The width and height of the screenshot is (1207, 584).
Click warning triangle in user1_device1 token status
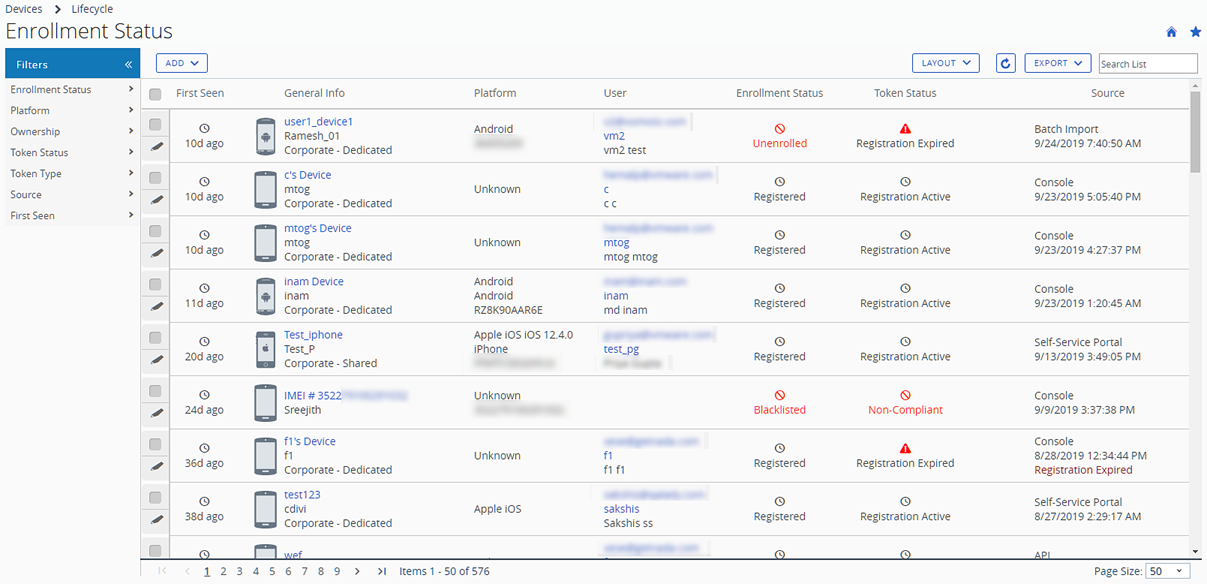[x=905, y=129]
